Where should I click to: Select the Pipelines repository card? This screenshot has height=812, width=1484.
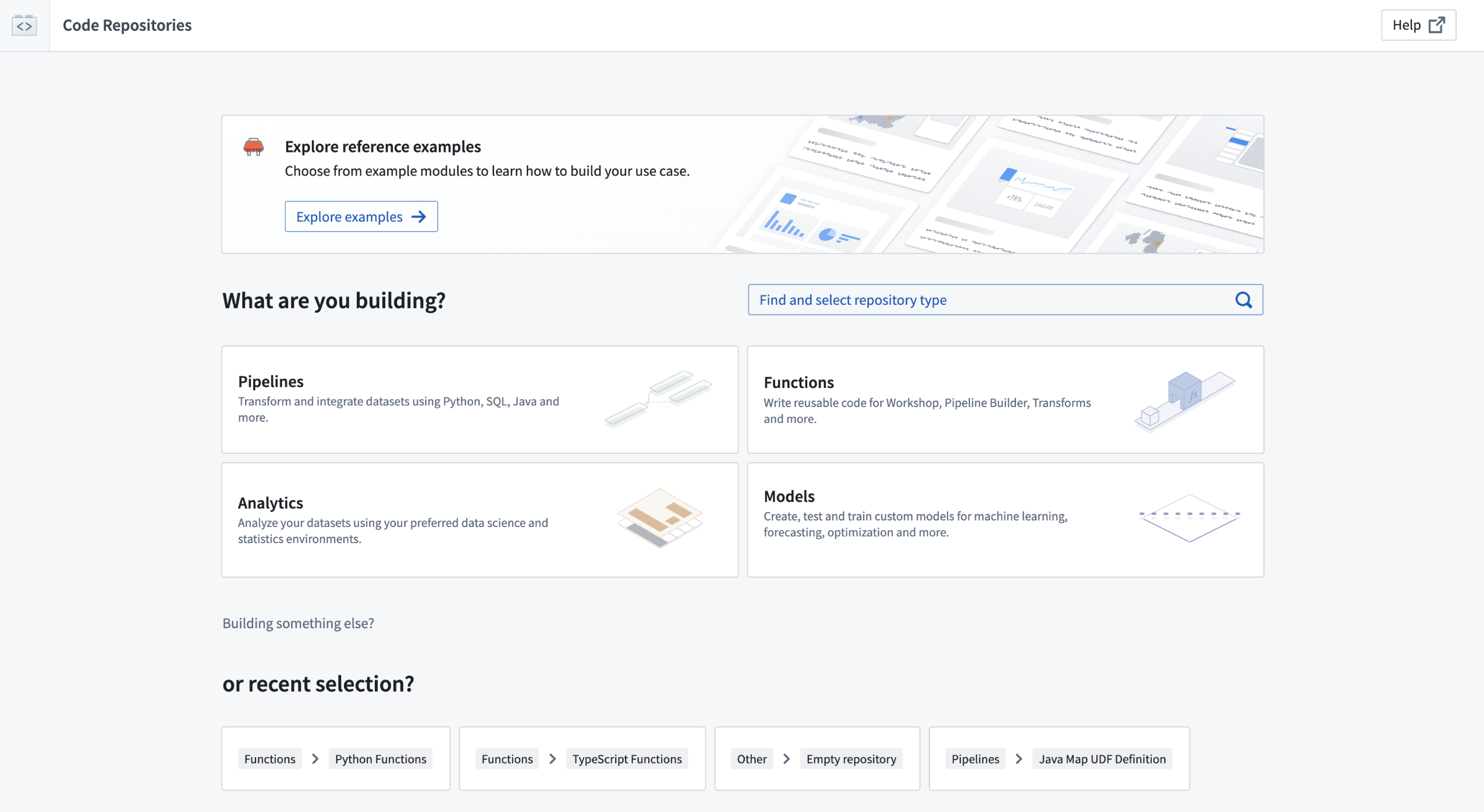pyautogui.click(x=480, y=400)
